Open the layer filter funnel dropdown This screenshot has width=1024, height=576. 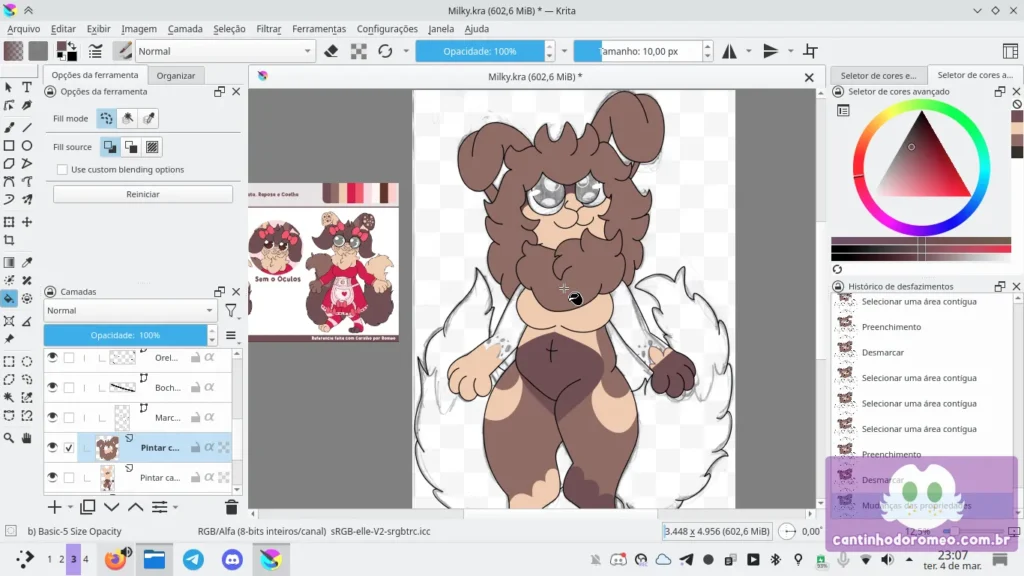click(231, 312)
